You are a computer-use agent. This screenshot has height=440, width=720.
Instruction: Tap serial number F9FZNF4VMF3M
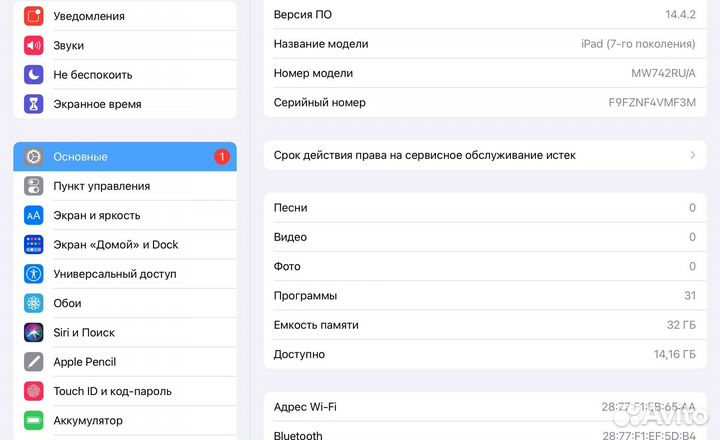tap(652, 102)
